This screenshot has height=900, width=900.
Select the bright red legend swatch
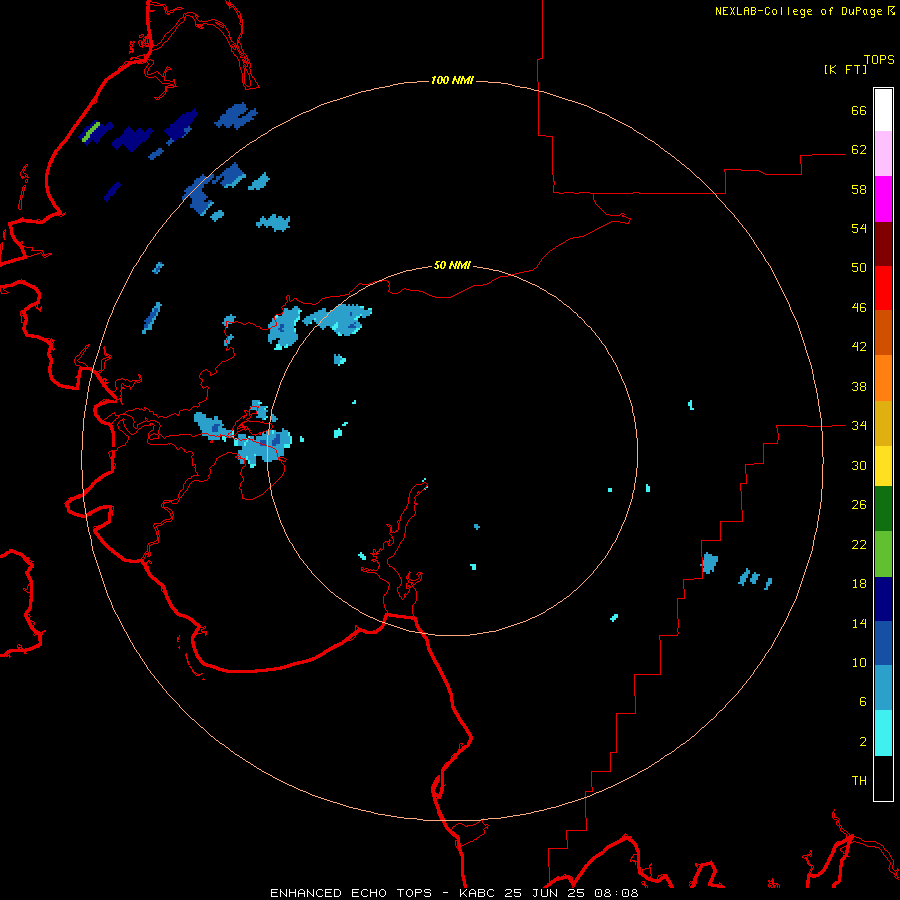[883, 288]
